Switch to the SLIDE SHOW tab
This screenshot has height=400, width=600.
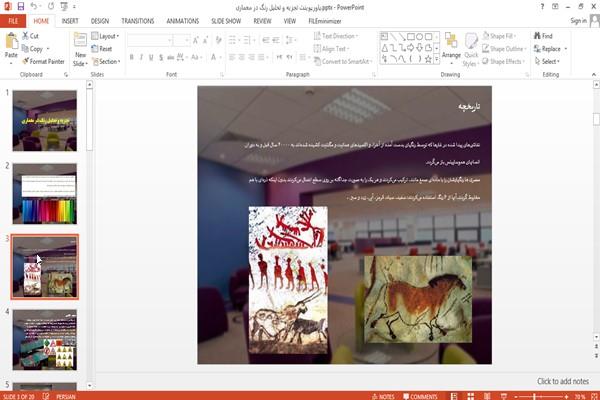coord(226,21)
